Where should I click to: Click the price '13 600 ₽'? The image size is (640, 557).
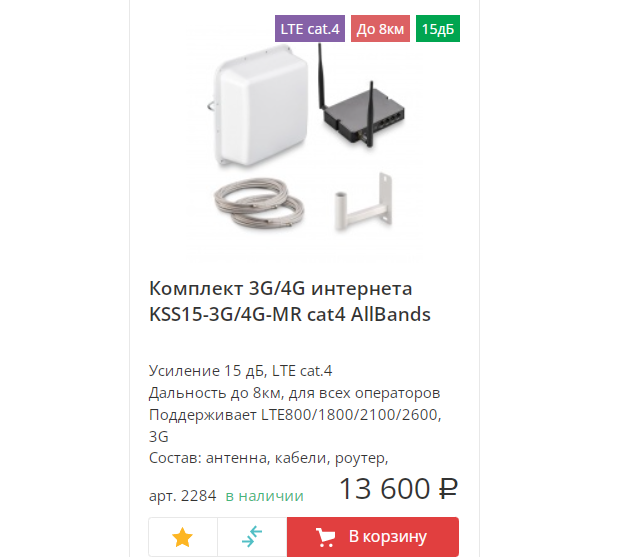(399, 488)
